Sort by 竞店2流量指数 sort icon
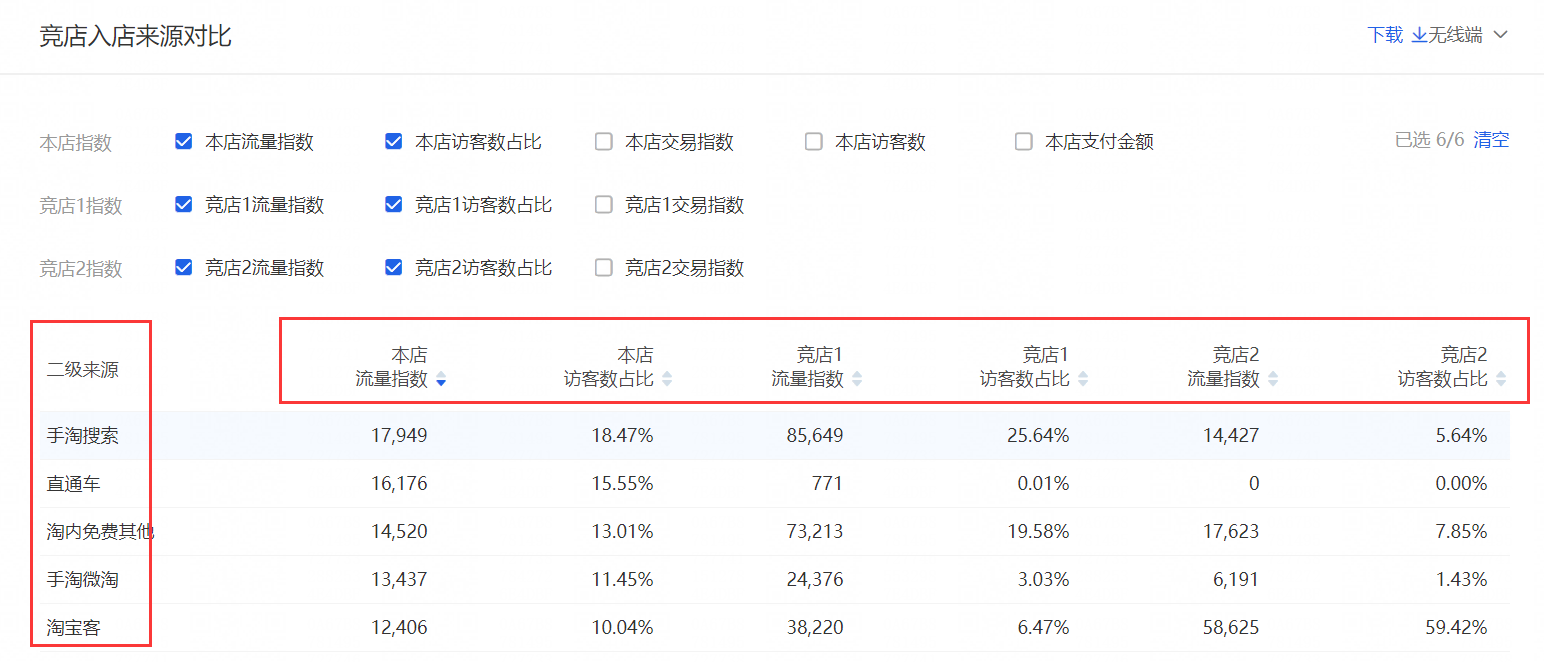Image resolution: width=1544 pixels, height=662 pixels. (1273, 380)
